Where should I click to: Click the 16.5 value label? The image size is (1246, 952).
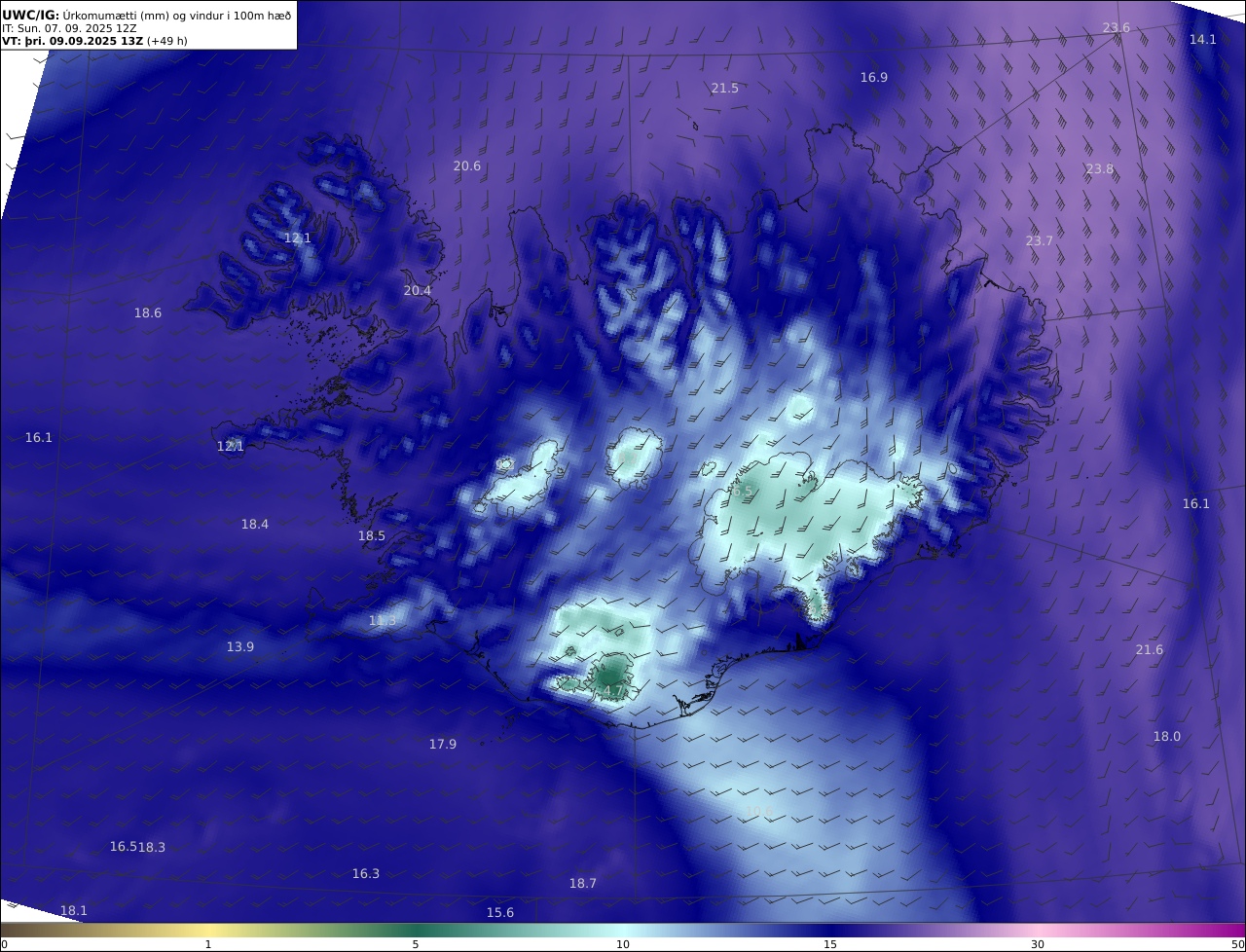123,846
